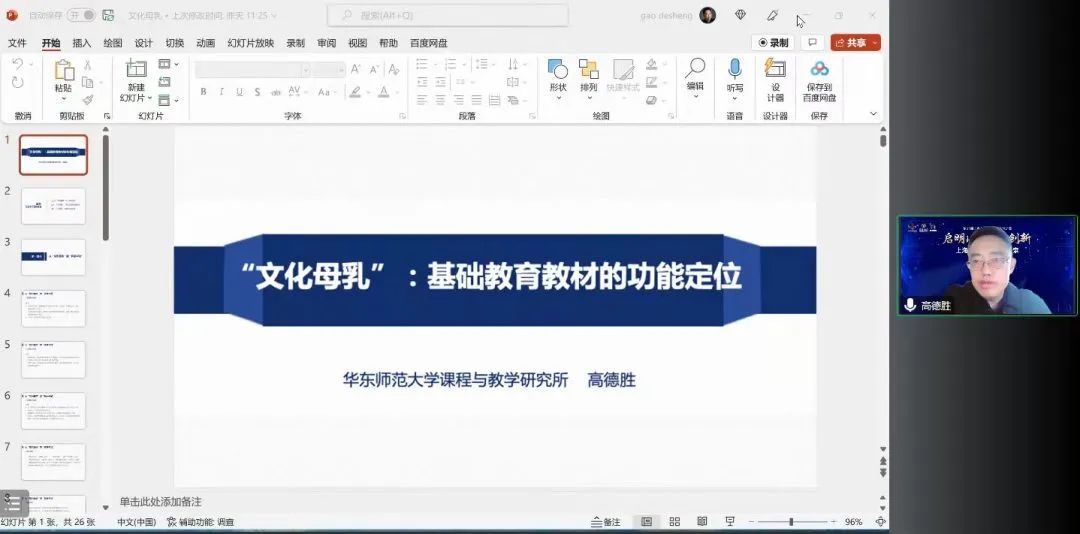Click the Paste (粘贴) clipboard icon
The height and width of the screenshot is (534, 1080).
click(x=63, y=70)
